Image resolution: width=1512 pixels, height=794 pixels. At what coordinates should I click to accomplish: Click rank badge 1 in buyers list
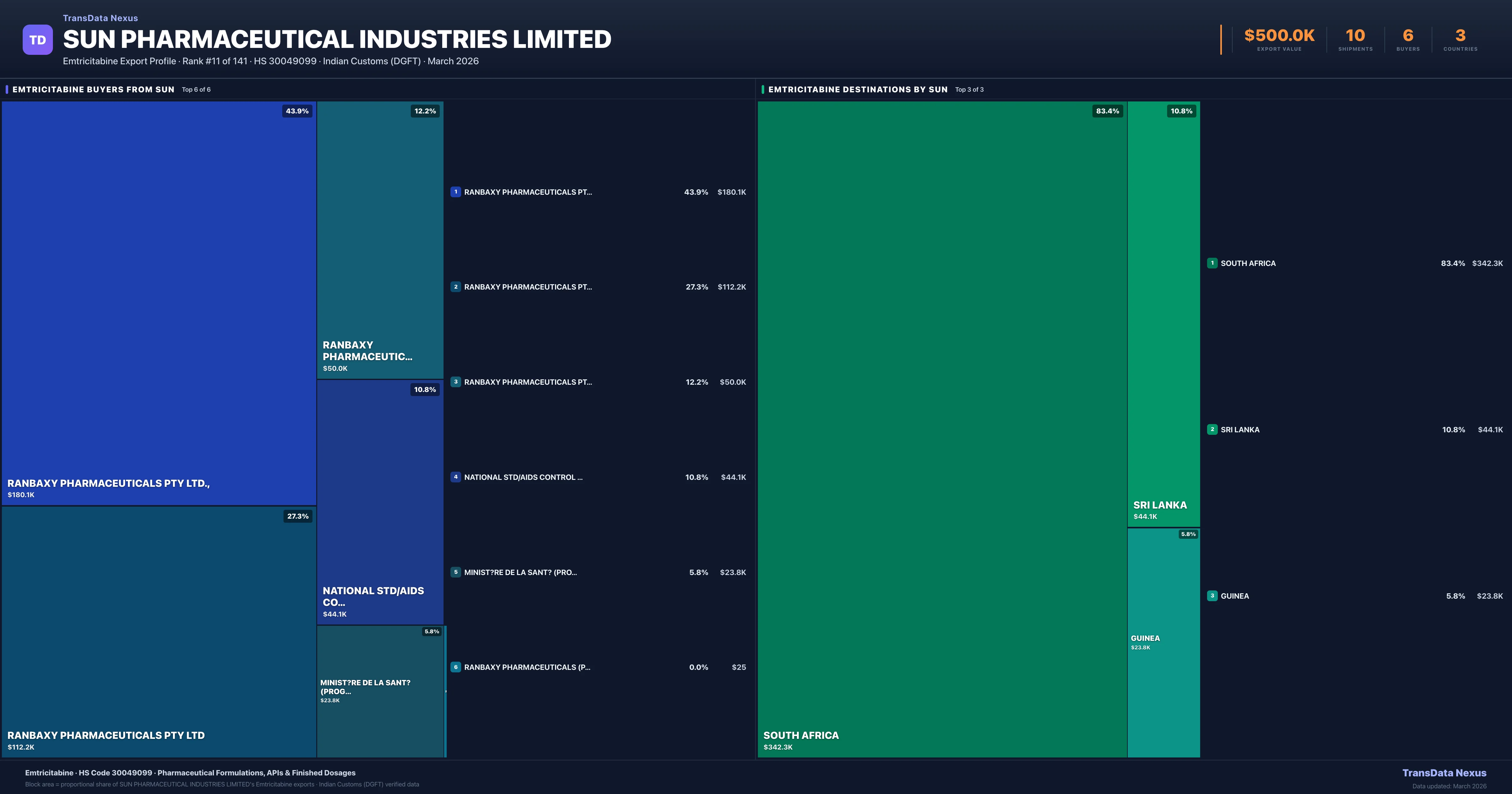[455, 192]
